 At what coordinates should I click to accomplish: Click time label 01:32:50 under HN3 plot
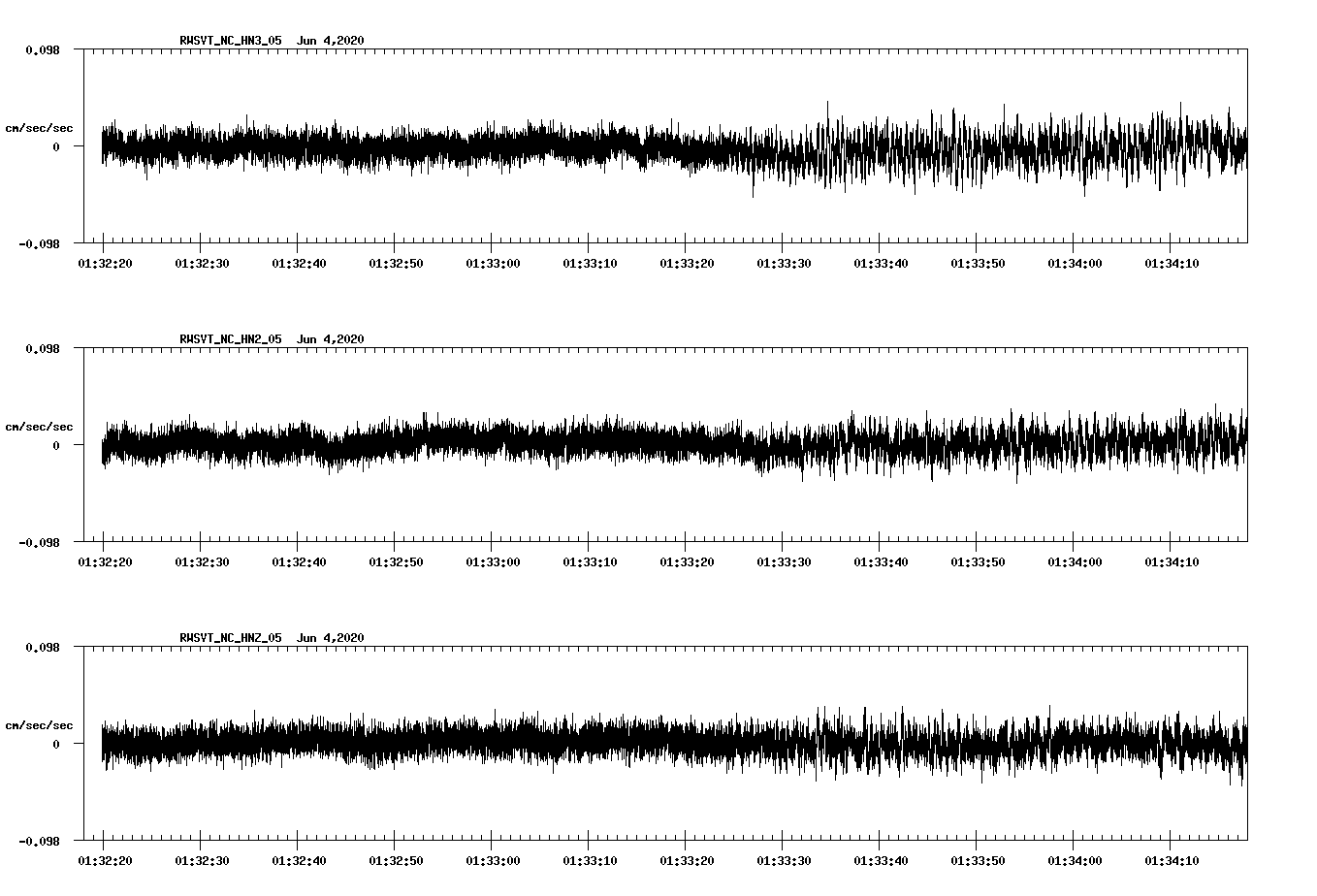[x=396, y=264]
